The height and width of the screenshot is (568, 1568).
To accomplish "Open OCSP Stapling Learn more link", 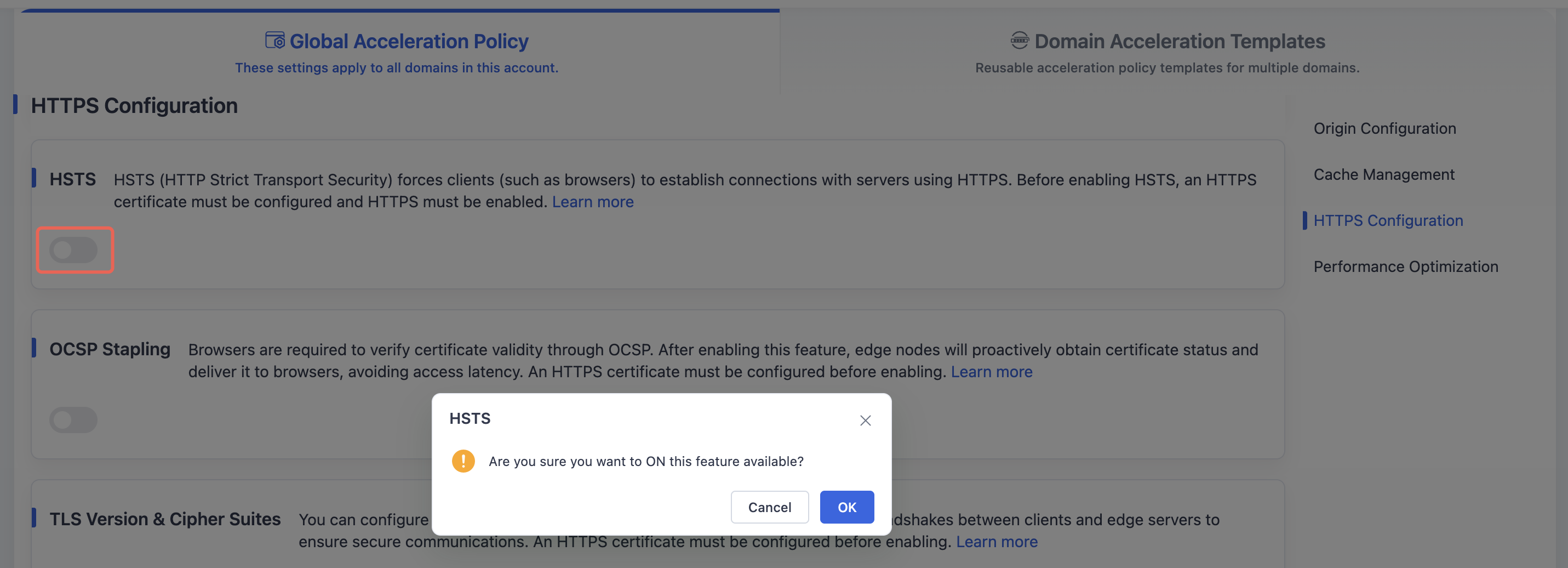I will pos(992,372).
